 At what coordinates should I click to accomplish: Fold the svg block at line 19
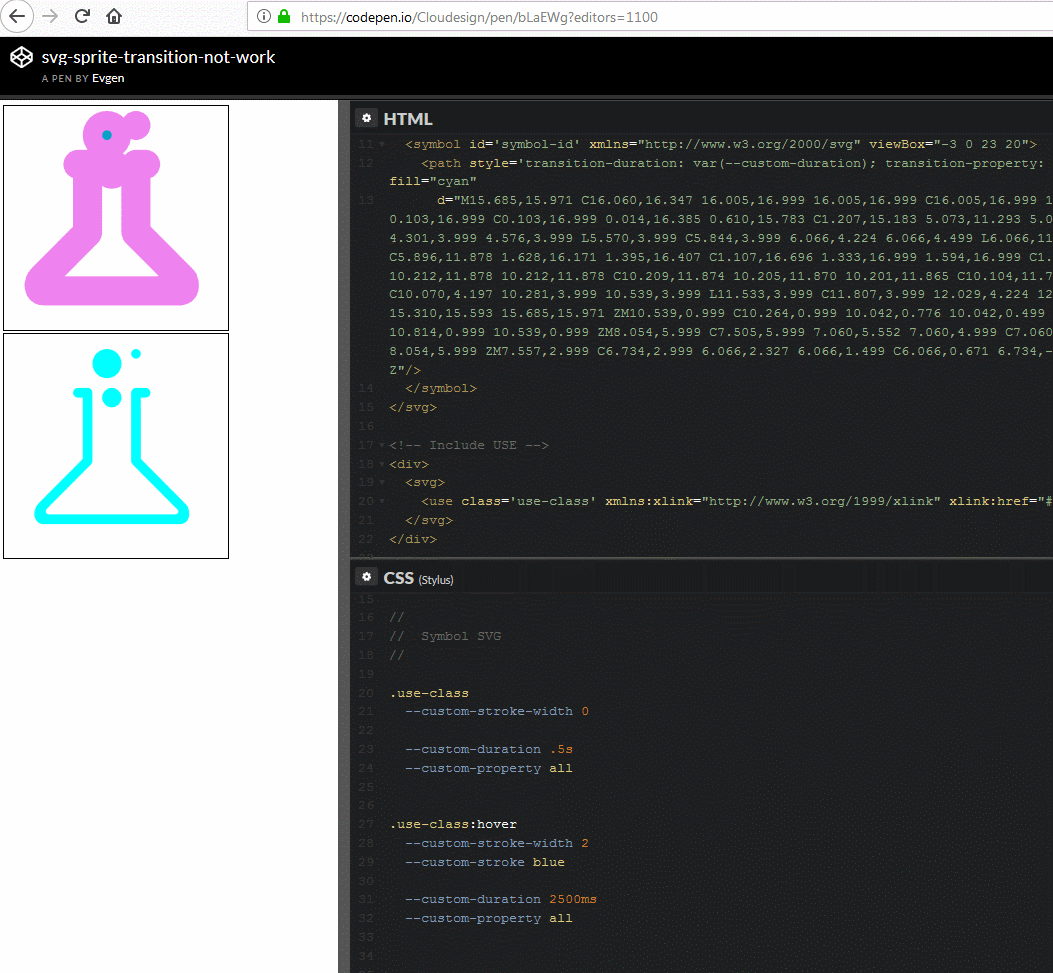382,483
